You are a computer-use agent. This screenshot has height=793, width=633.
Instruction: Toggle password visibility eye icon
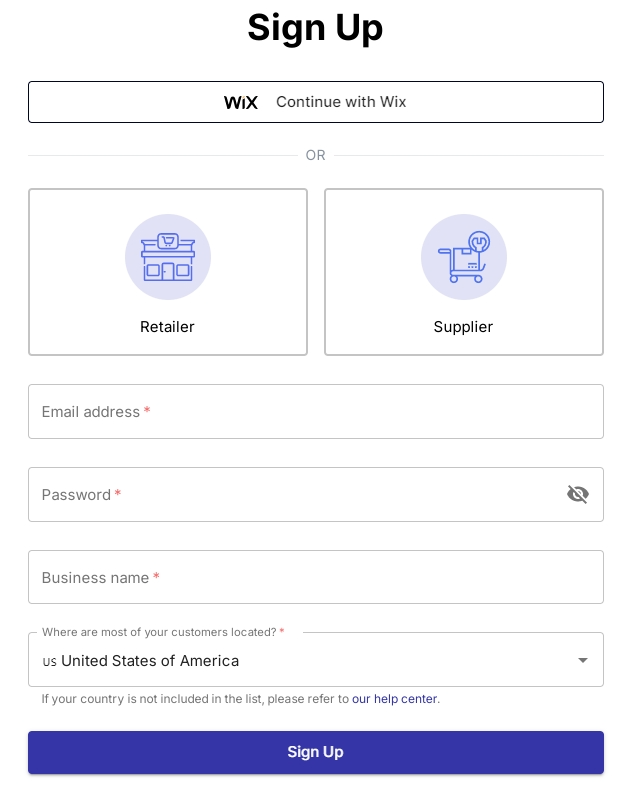[x=578, y=494]
